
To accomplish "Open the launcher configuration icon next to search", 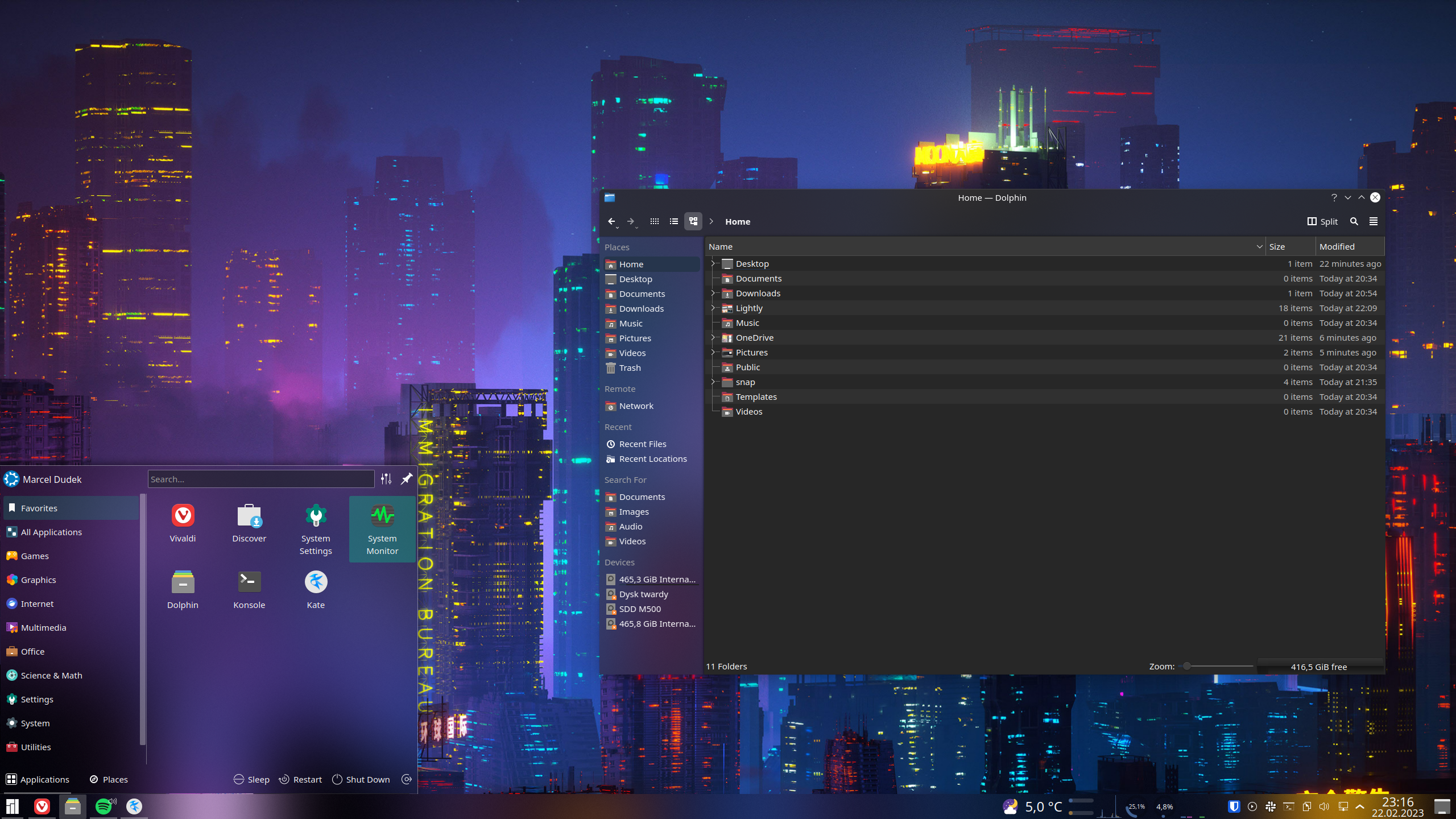I will pyautogui.click(x=386, y=479).
